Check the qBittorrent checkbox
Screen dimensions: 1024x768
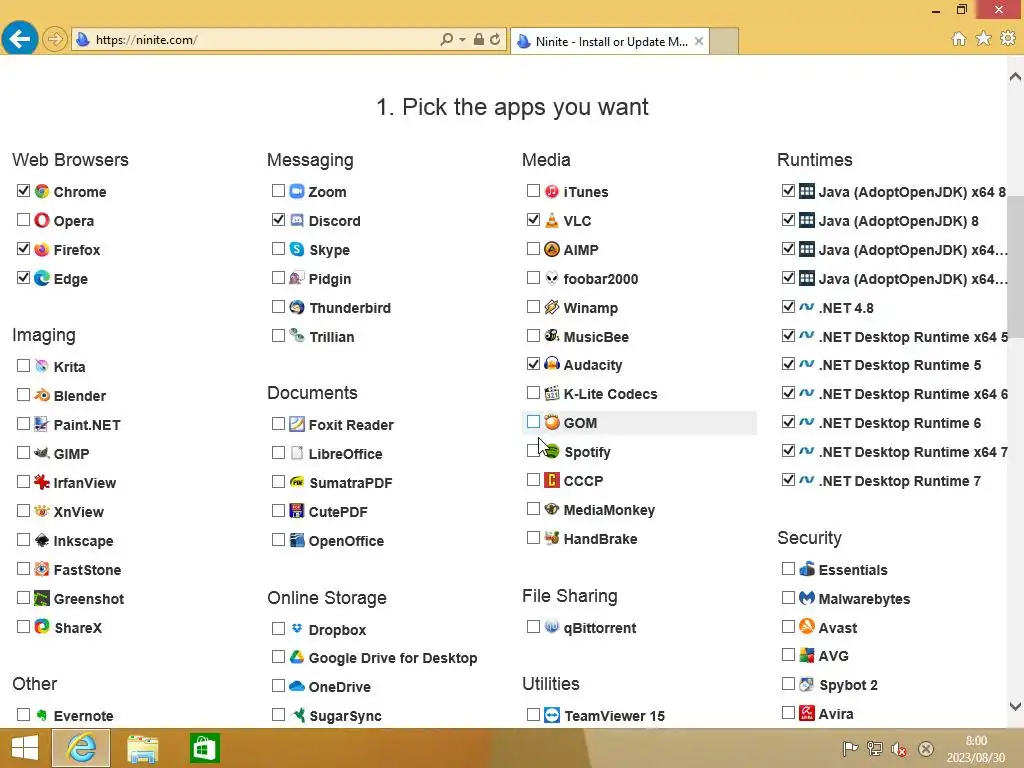tap(534, 627)
